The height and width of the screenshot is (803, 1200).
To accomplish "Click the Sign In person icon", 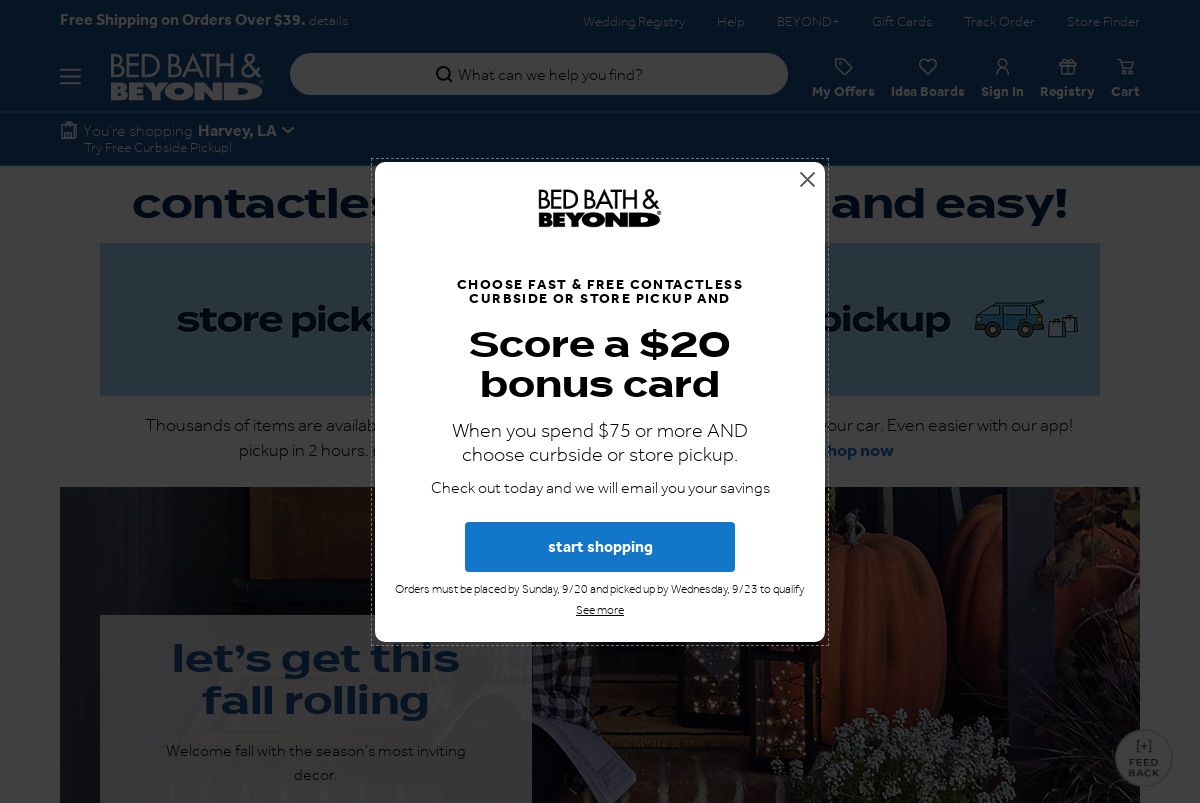I will 1002,67.
